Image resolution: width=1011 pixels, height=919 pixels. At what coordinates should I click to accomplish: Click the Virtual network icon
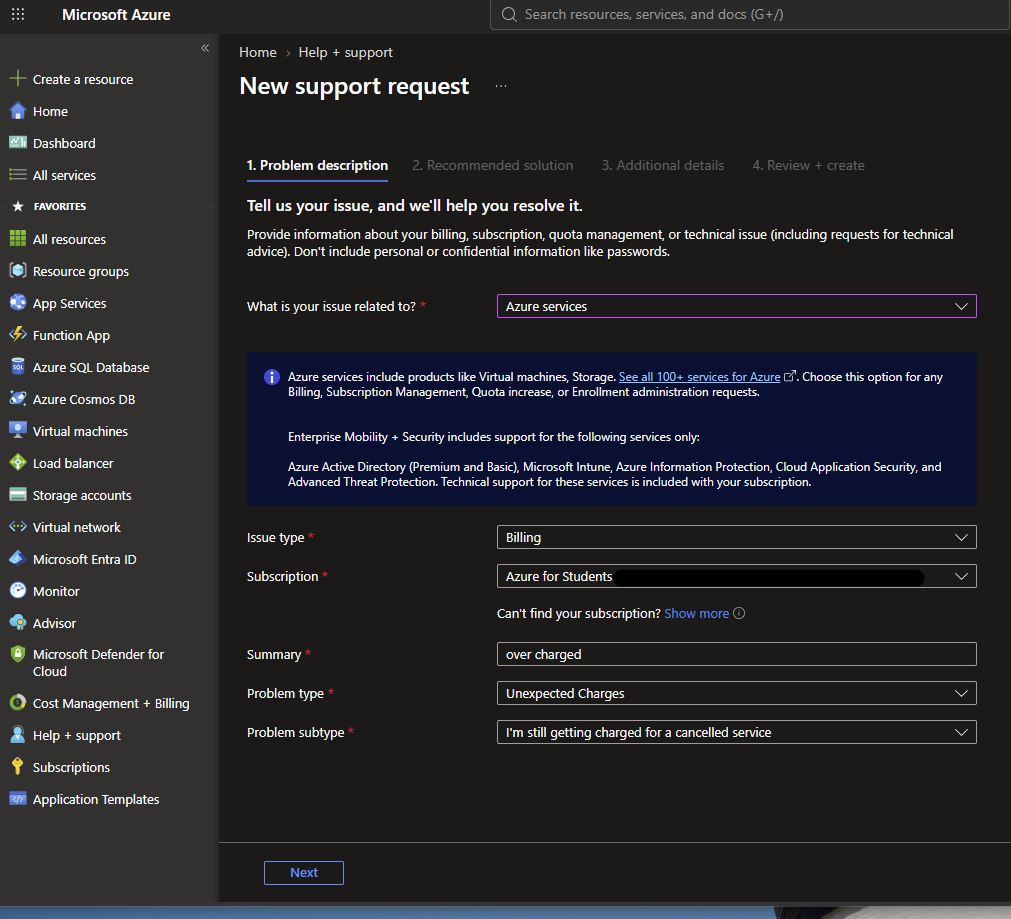click(18, 527)
